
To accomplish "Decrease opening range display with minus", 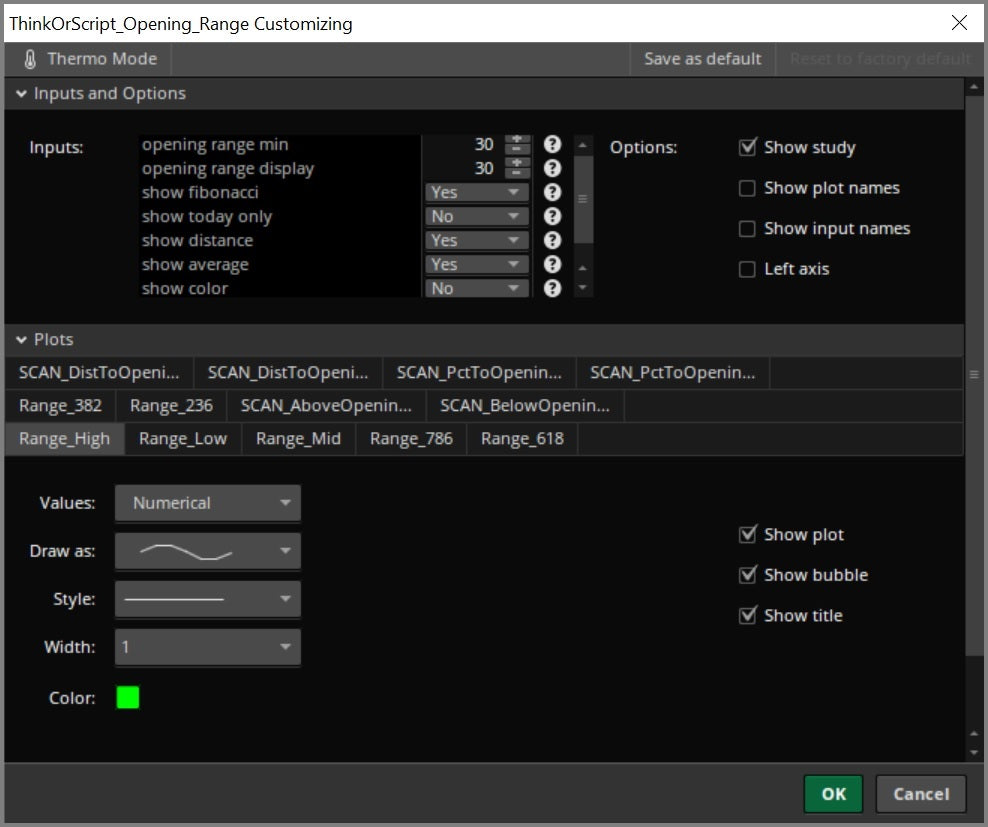I will (x=517, y=173).
